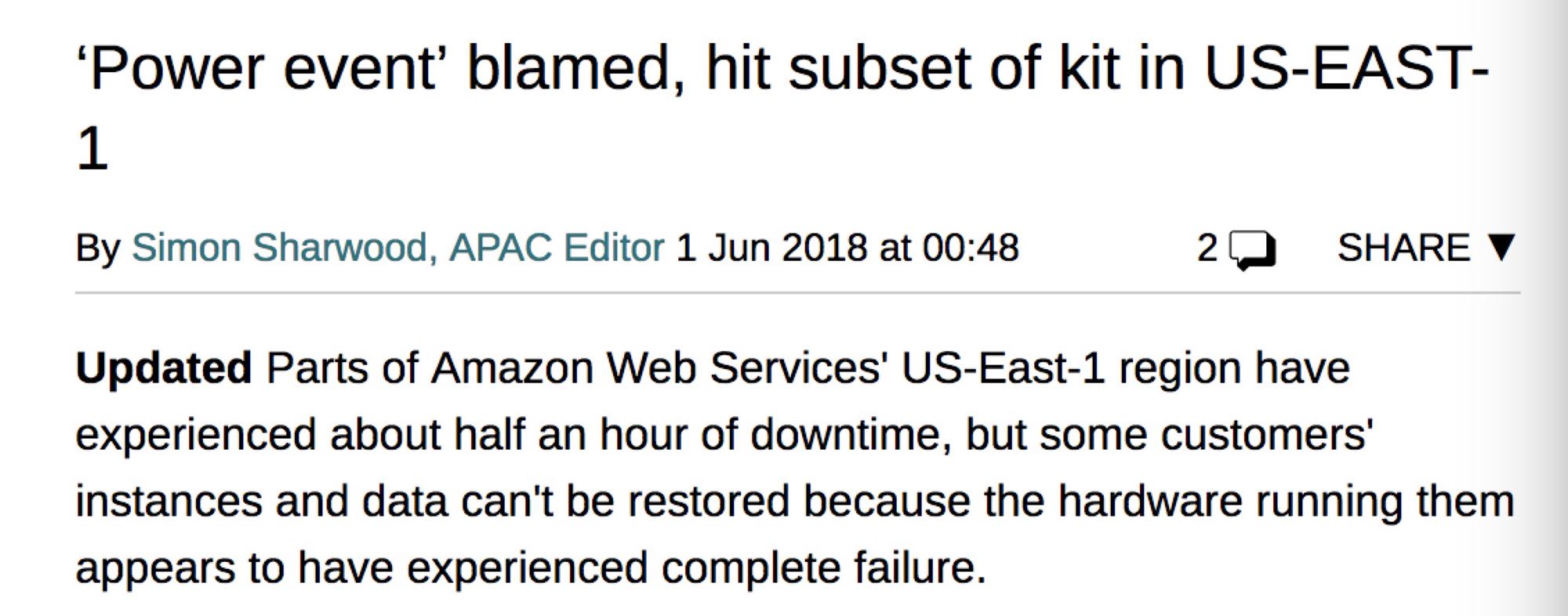Click the 00:48 timestamp
This screenshot has width=1568, height=616.
(971, 248)
